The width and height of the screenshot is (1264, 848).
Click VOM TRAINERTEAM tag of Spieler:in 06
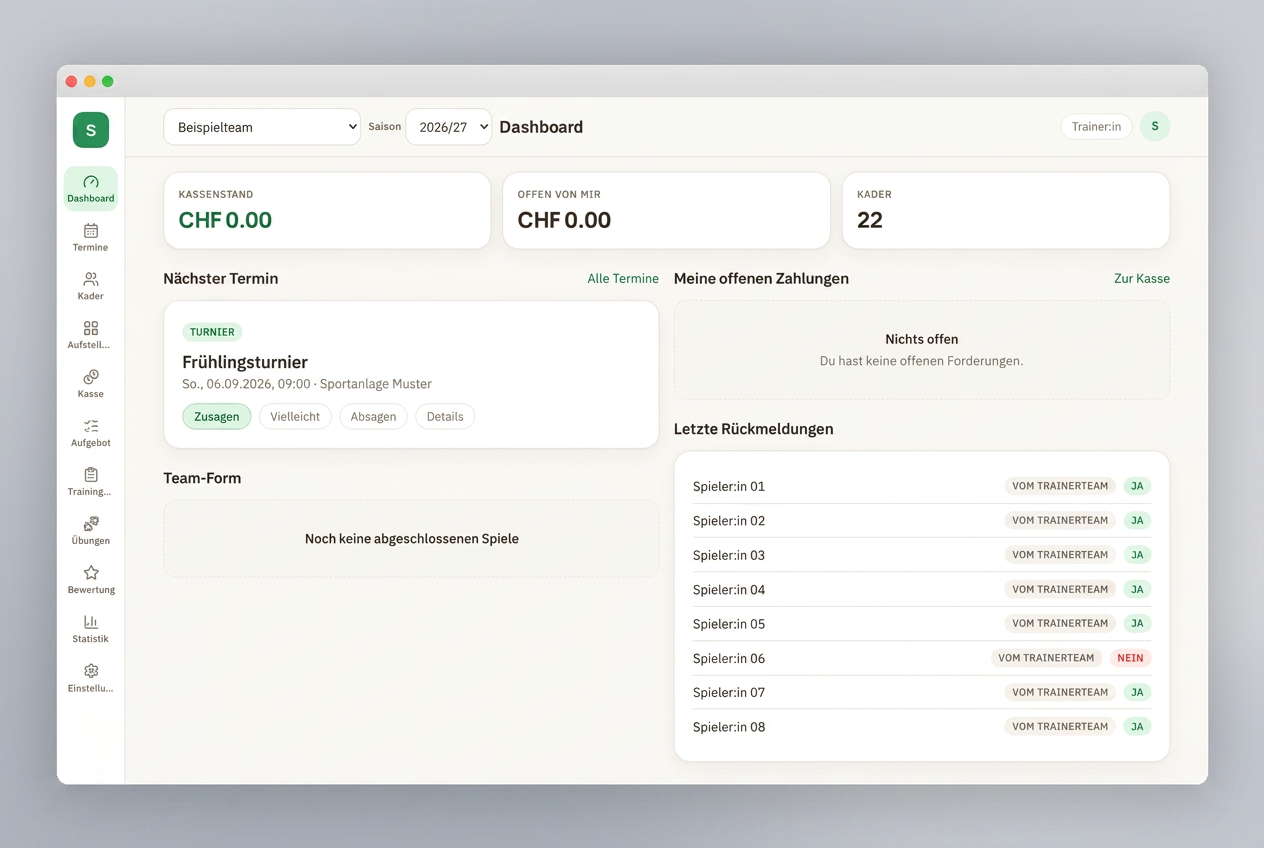(1046, 658)
